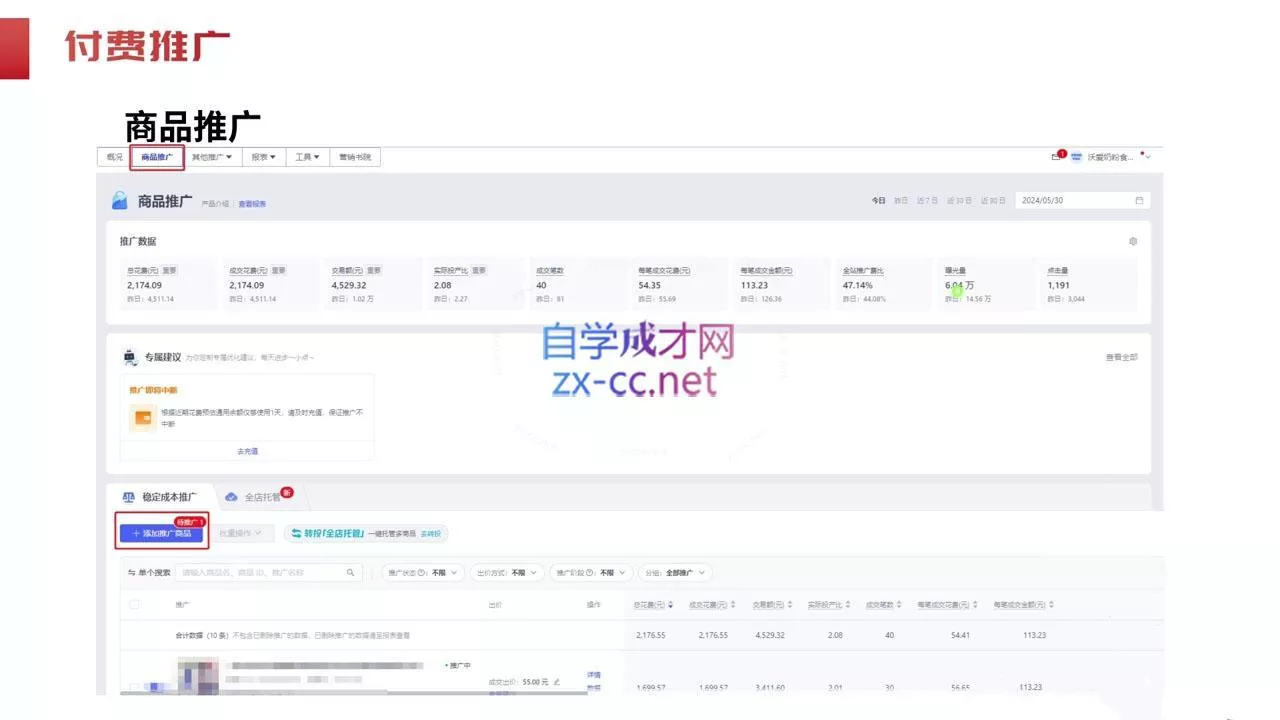
Task: Click the blue store avatar icon in top bar
Action: (x=1075, y=157)
